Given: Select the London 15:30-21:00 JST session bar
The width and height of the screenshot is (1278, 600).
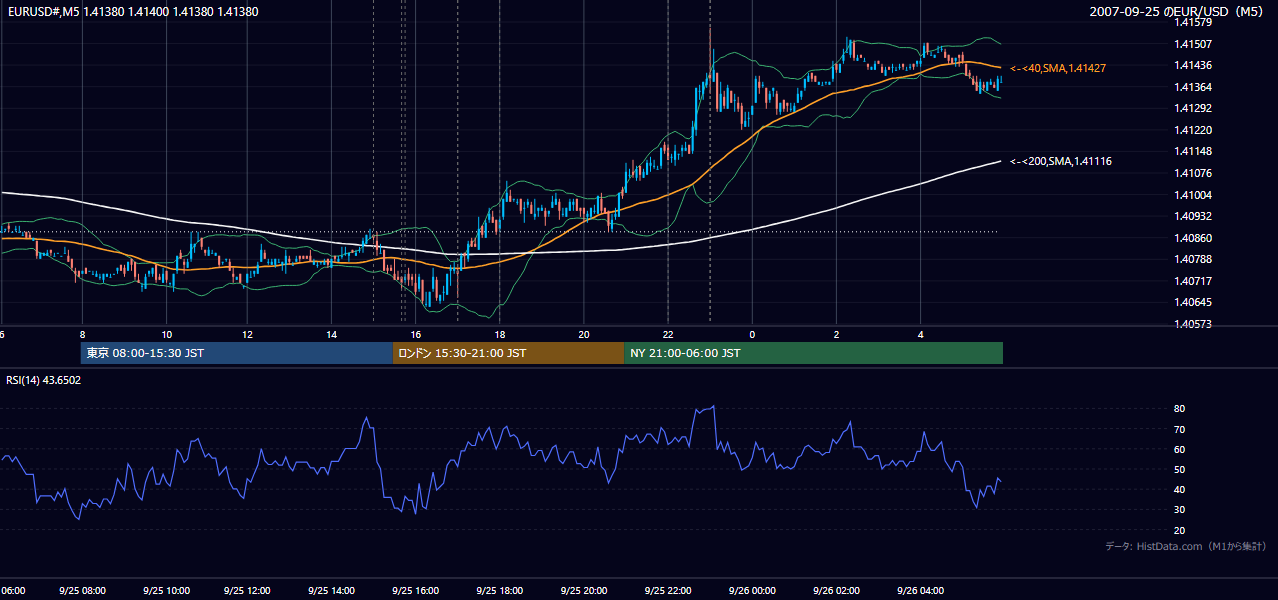Looking at the screenshot, I should pyautogui.click(x=508, y=353).
